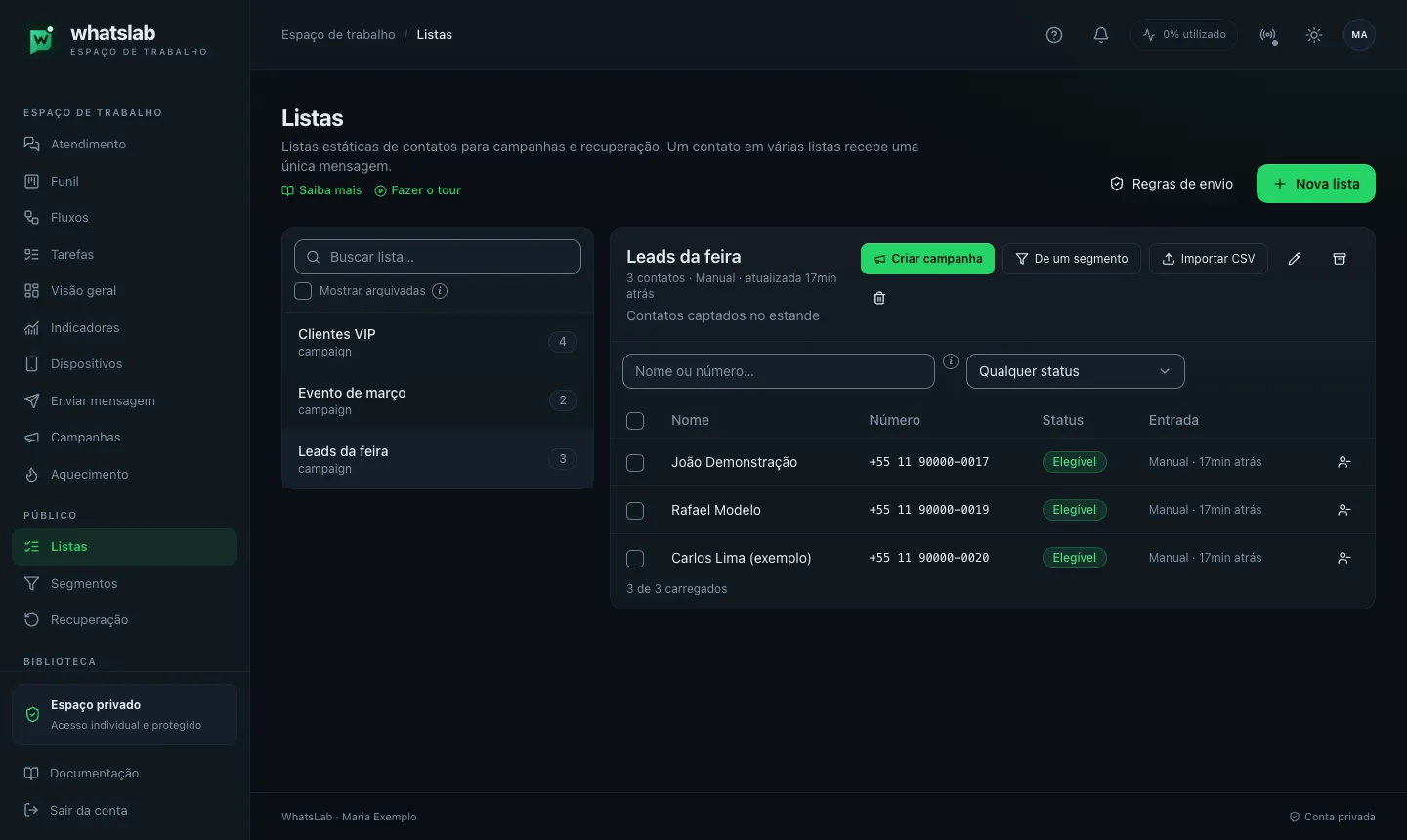This screenshot has height=840, width=1407.
Task: Select the Rafael Modelo row checkbox
Action: tap(635, 511)
